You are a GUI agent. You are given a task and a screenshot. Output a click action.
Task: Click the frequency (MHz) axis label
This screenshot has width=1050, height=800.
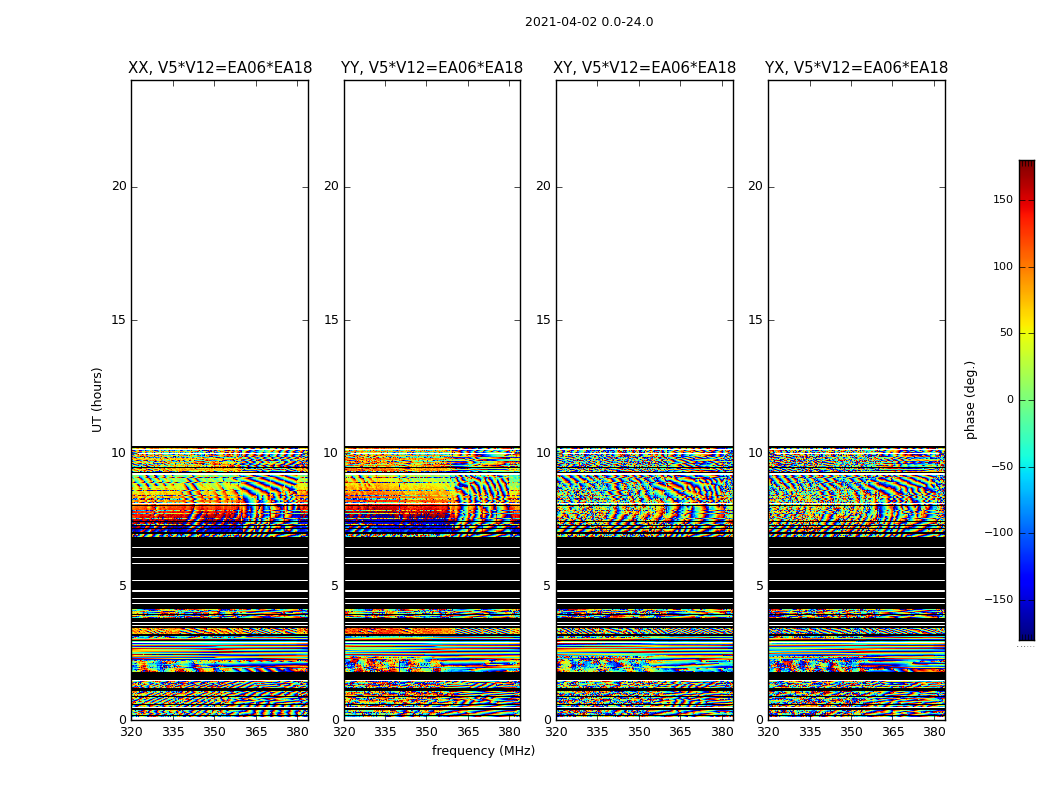pyautogui.click(x=483, y=750)
